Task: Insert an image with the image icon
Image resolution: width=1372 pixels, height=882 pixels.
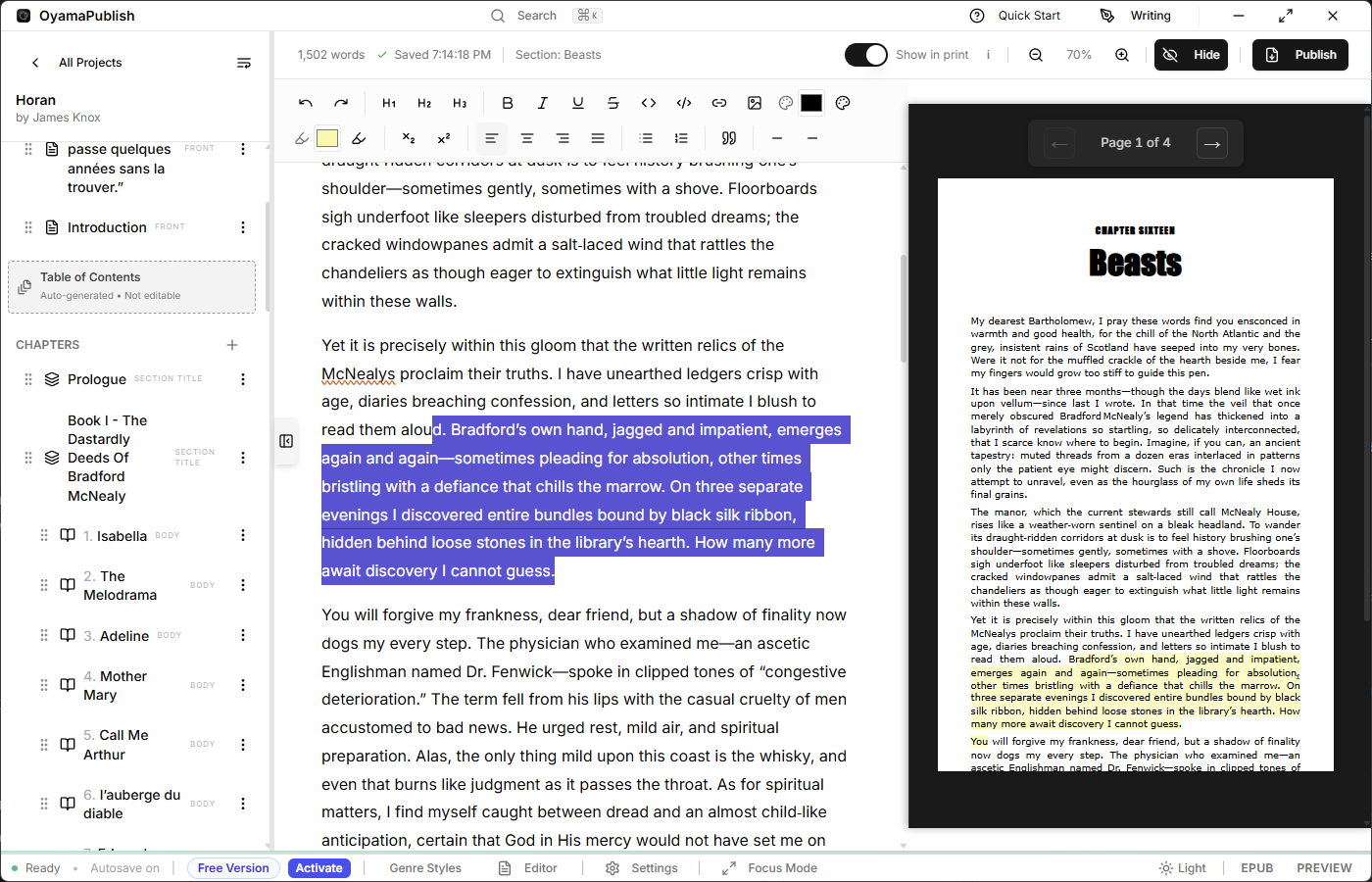Action: (755, 103)
